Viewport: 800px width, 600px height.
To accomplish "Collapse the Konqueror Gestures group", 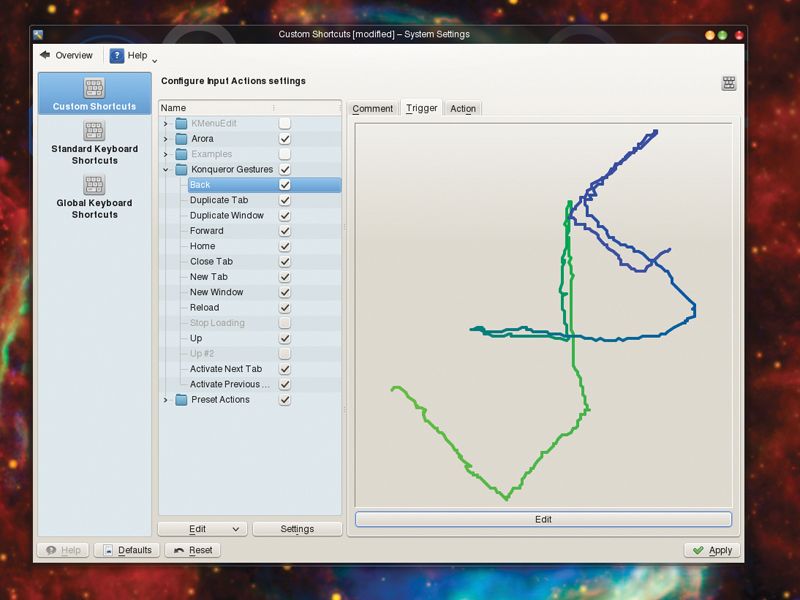I will [x=166, y=169].
